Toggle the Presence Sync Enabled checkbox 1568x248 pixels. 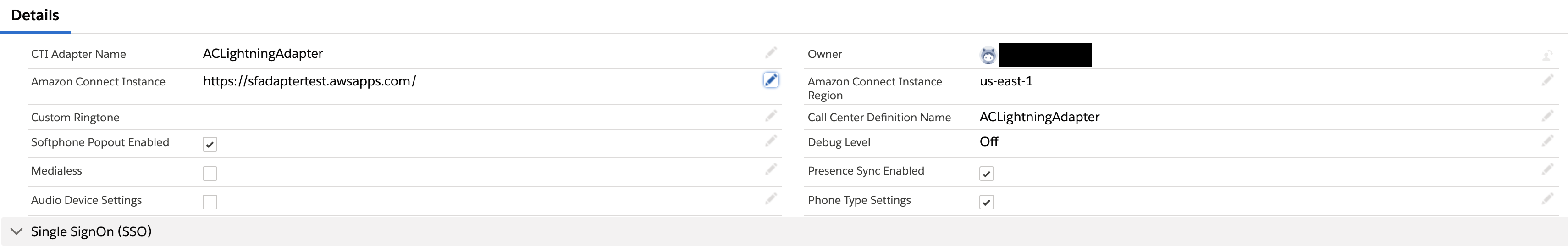[x=987, y=174]
